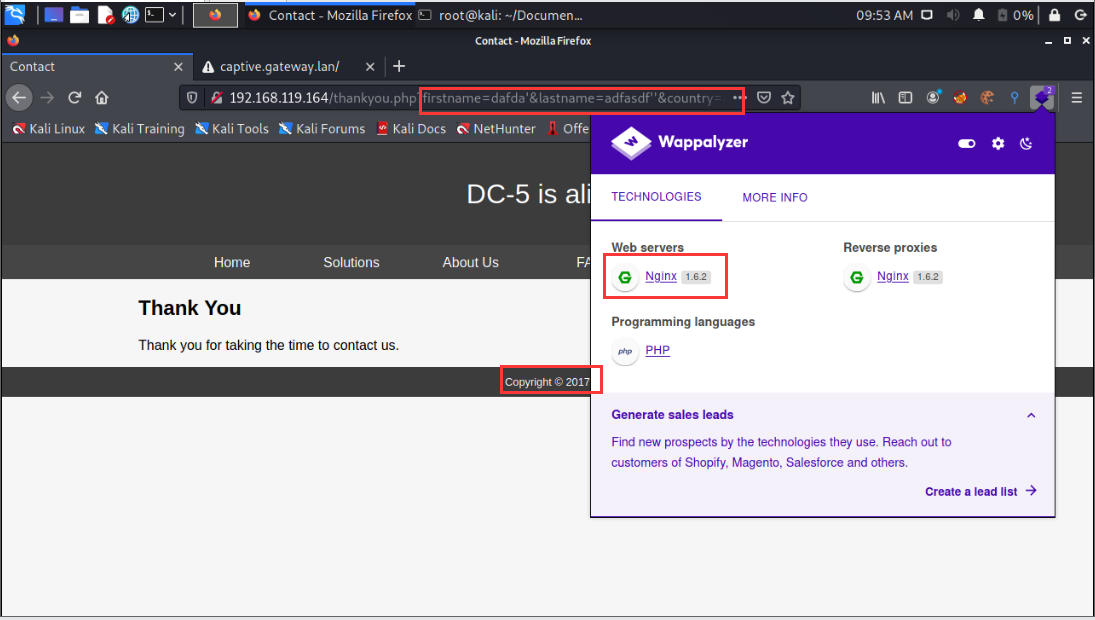Viewport: 1095px width, 620px height.
Task: Select the MORE INFO tab
Action: click(774, 198)
